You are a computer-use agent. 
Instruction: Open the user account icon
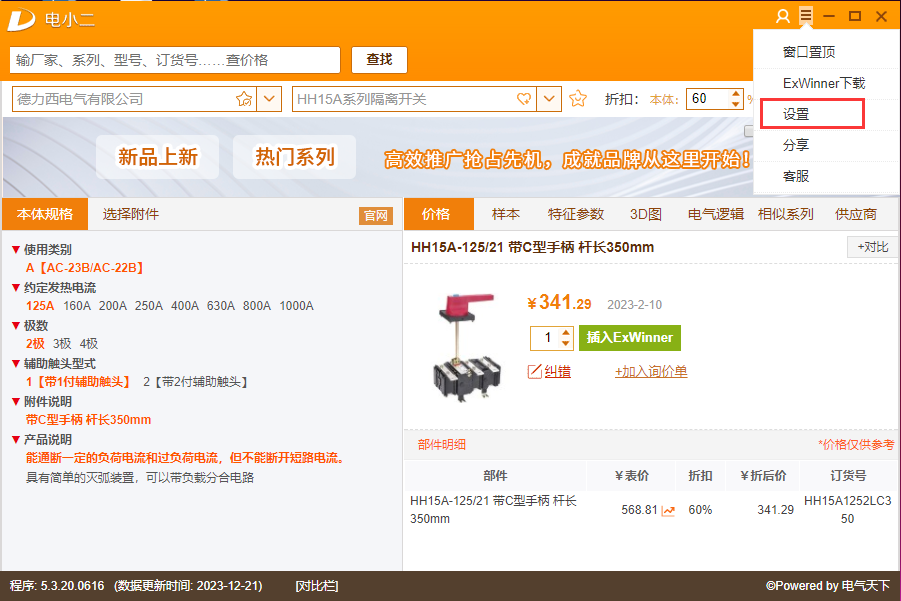783,16
